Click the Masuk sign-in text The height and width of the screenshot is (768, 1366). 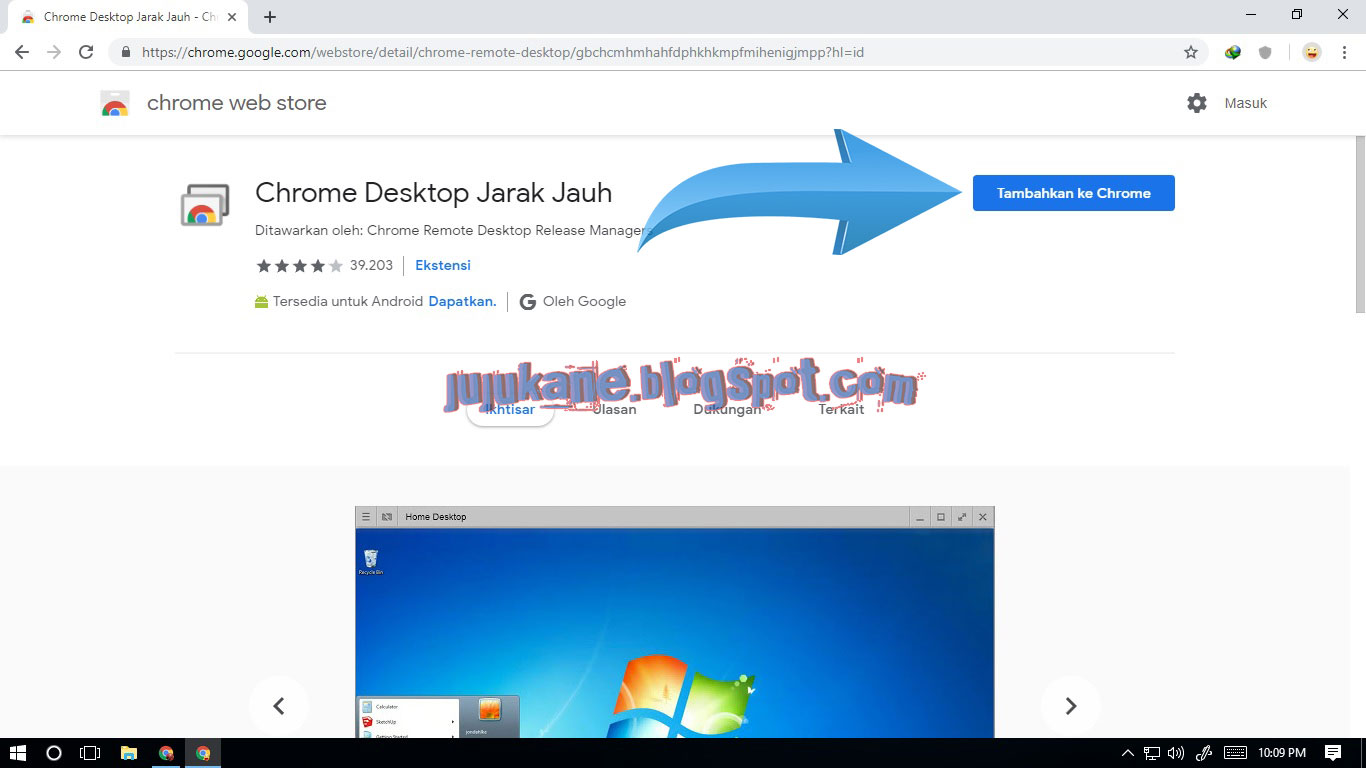[1245, 102]
